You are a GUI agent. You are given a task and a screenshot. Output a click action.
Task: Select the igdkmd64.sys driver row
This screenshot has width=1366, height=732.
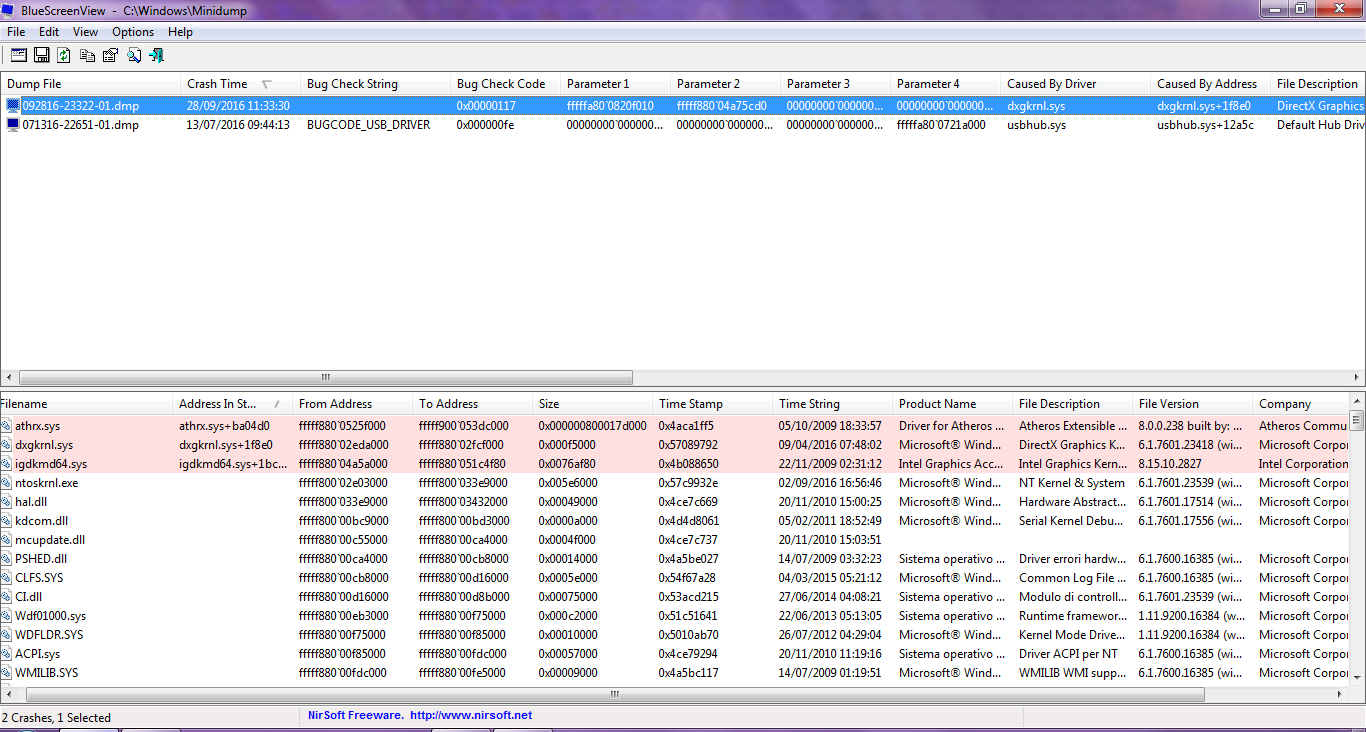coord(51,464)
